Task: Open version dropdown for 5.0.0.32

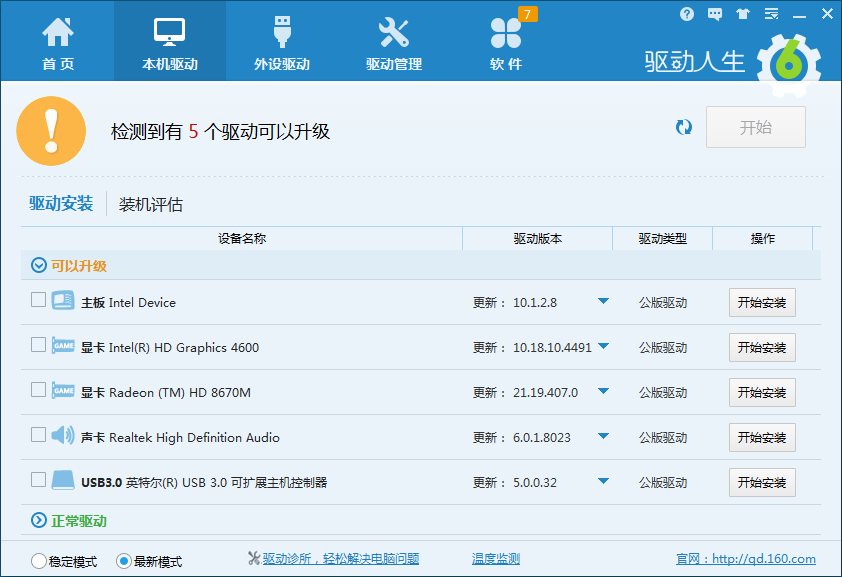Action: [603, 481]
